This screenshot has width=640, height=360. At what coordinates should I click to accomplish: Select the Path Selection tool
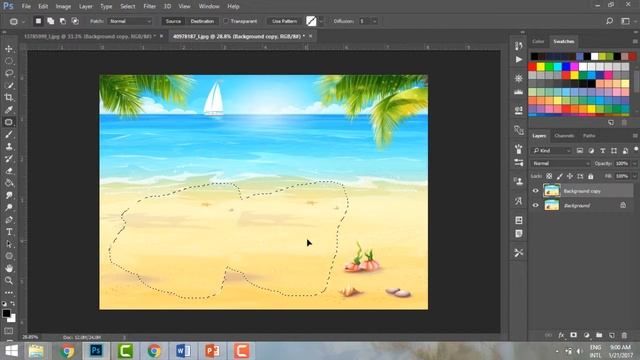point(9,244)
